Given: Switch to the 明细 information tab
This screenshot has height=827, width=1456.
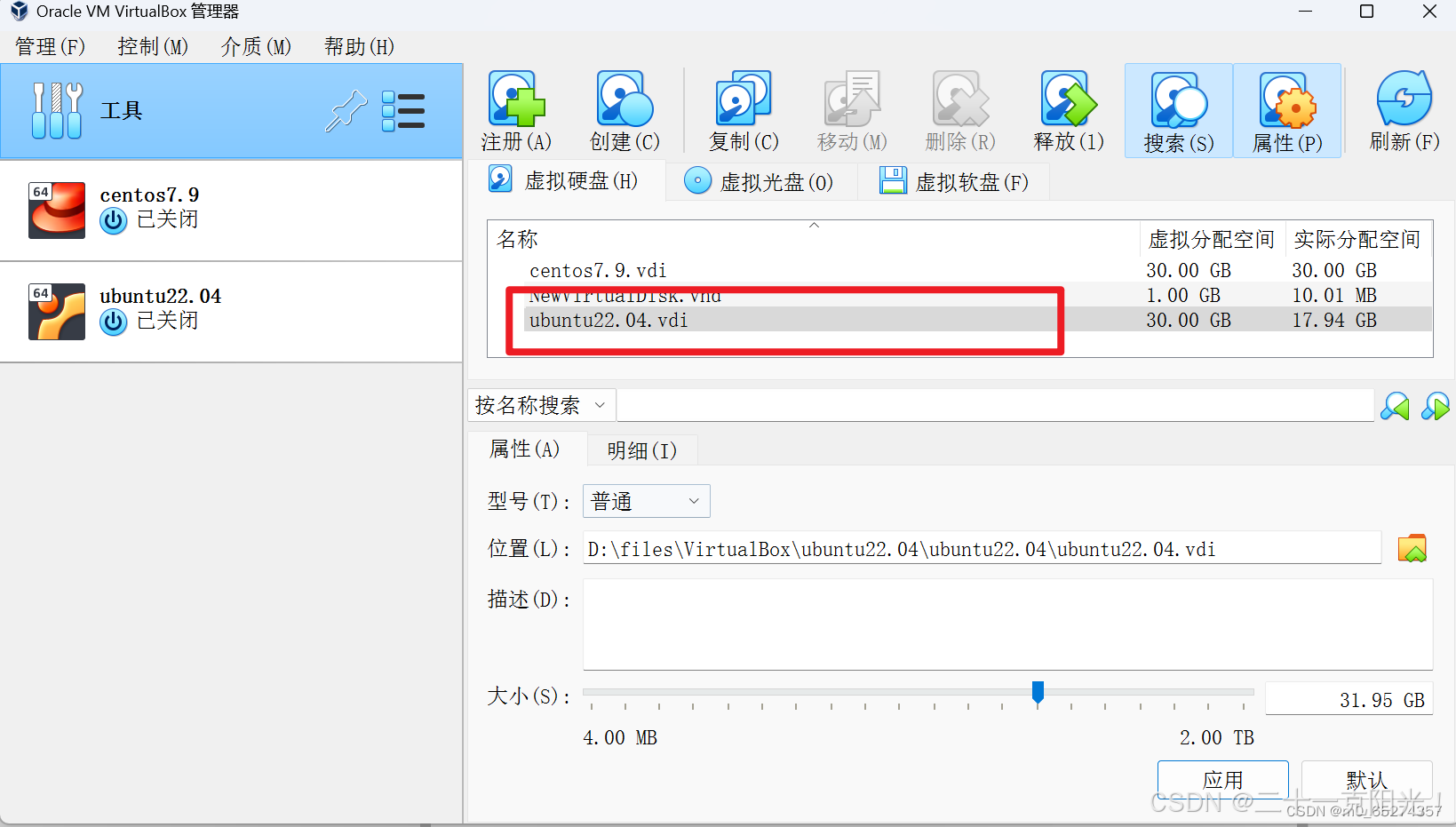Looking at the screenshot, I should coord(641,450).
